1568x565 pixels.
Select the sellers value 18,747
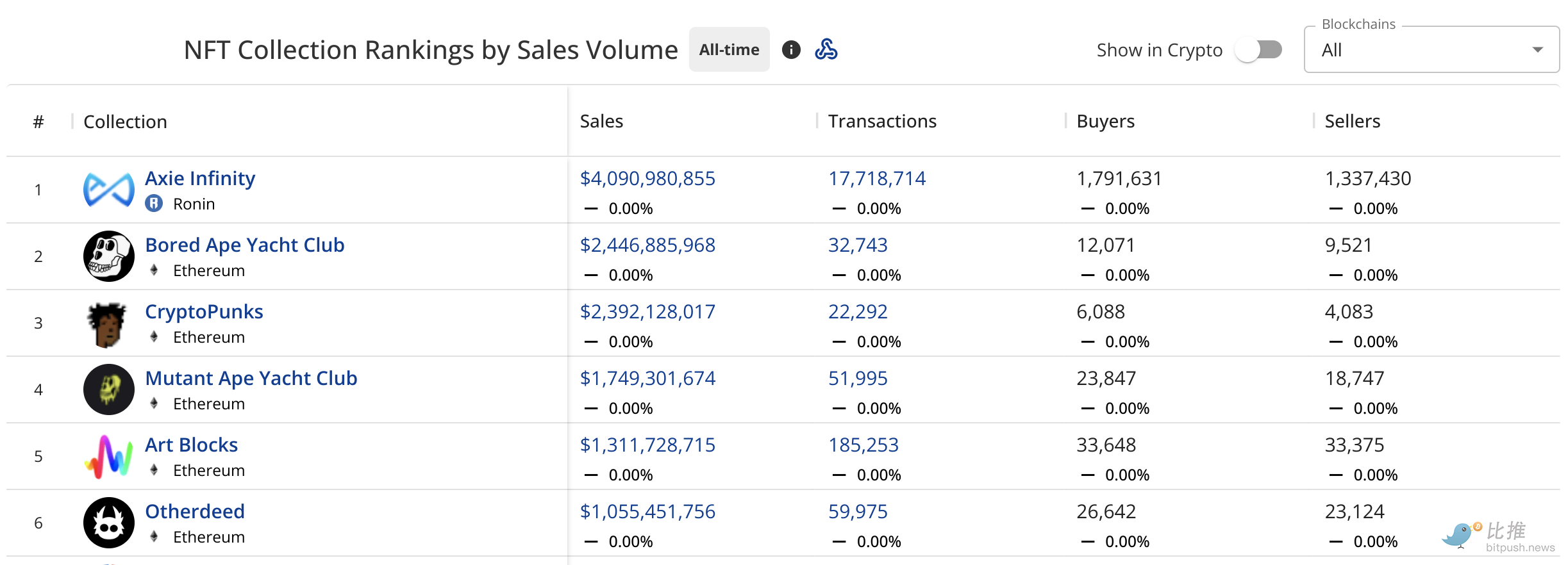[1355, 378]
